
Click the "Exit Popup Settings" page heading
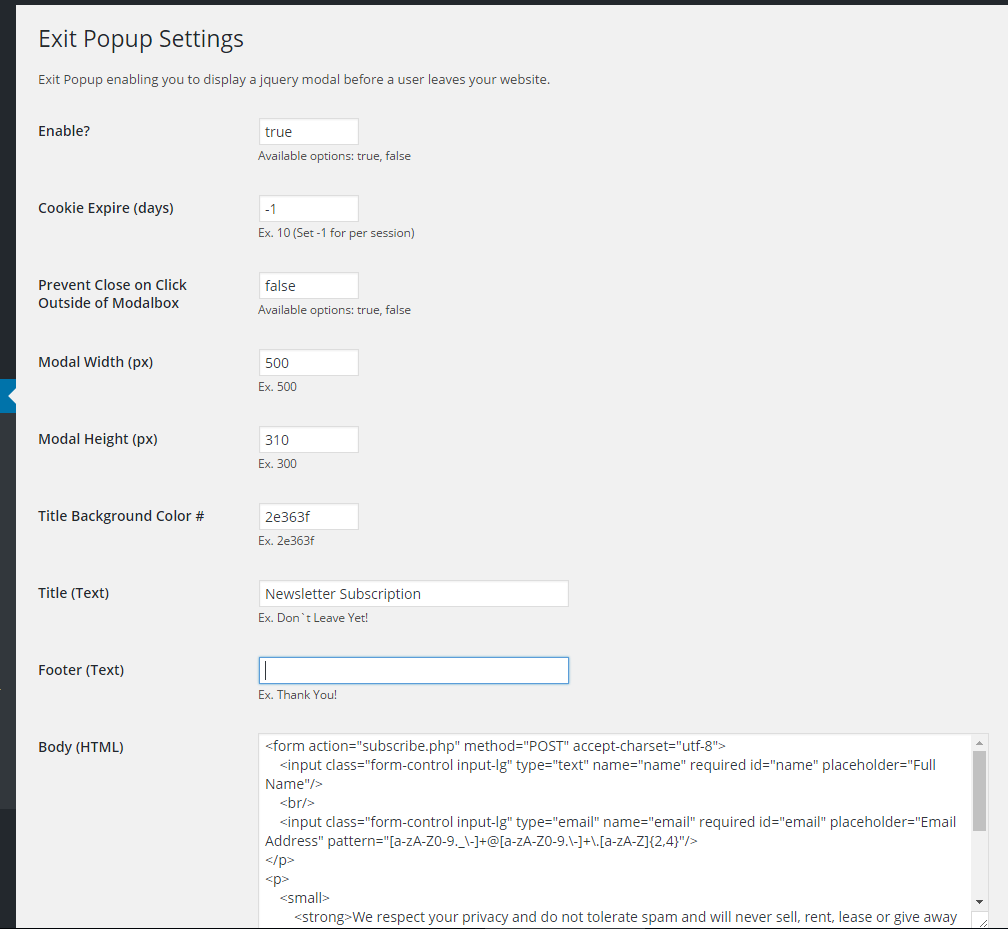click(x=141, y=40)
